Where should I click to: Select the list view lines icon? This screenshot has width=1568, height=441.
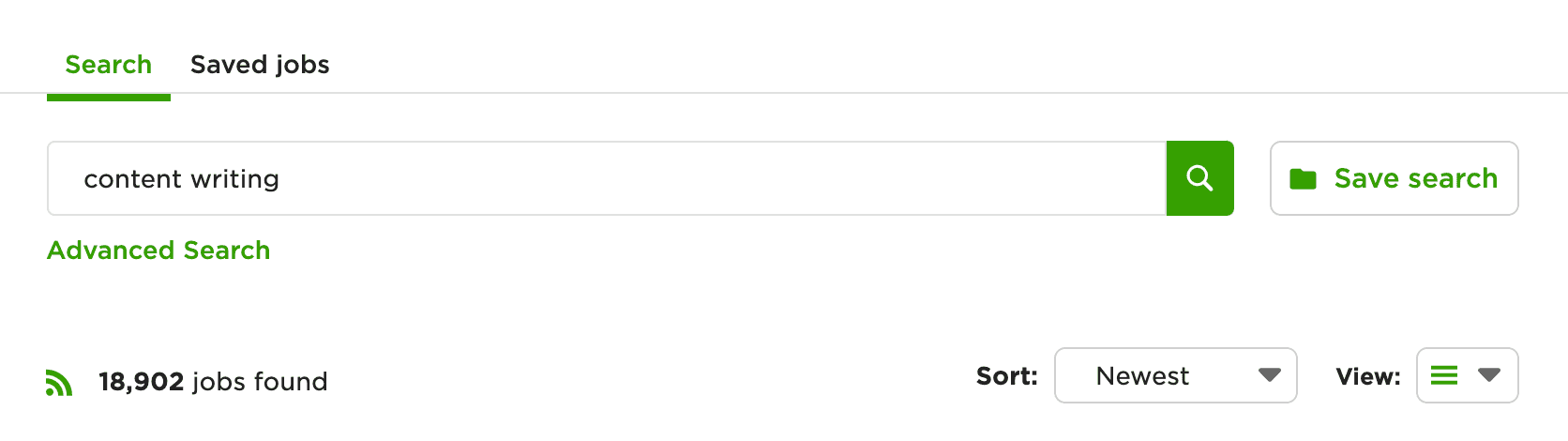[1444, 375]
